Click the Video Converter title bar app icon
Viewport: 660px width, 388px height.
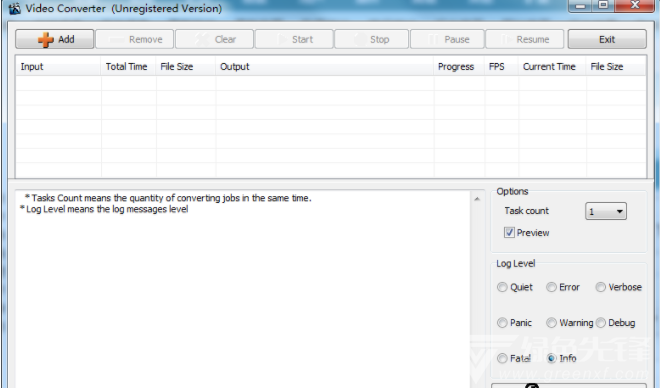tap(14, 8)
